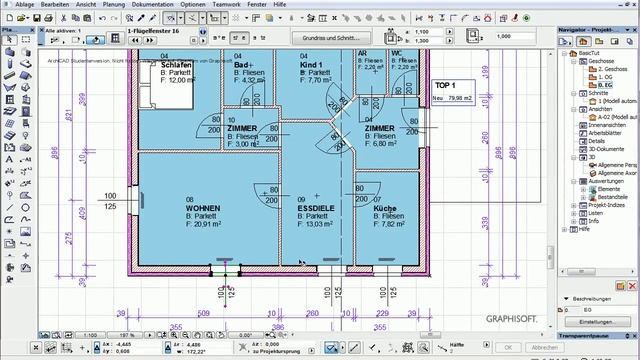
Task: Click the Grundriss und Schnitt... button
Action: click(331, 38)
